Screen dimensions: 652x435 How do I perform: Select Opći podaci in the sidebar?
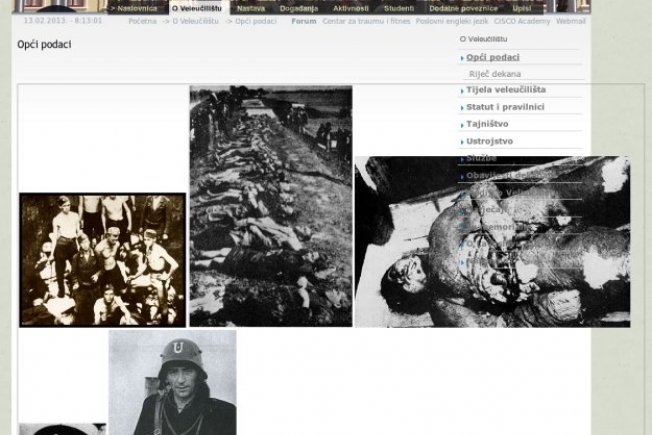tap(493, 57)
